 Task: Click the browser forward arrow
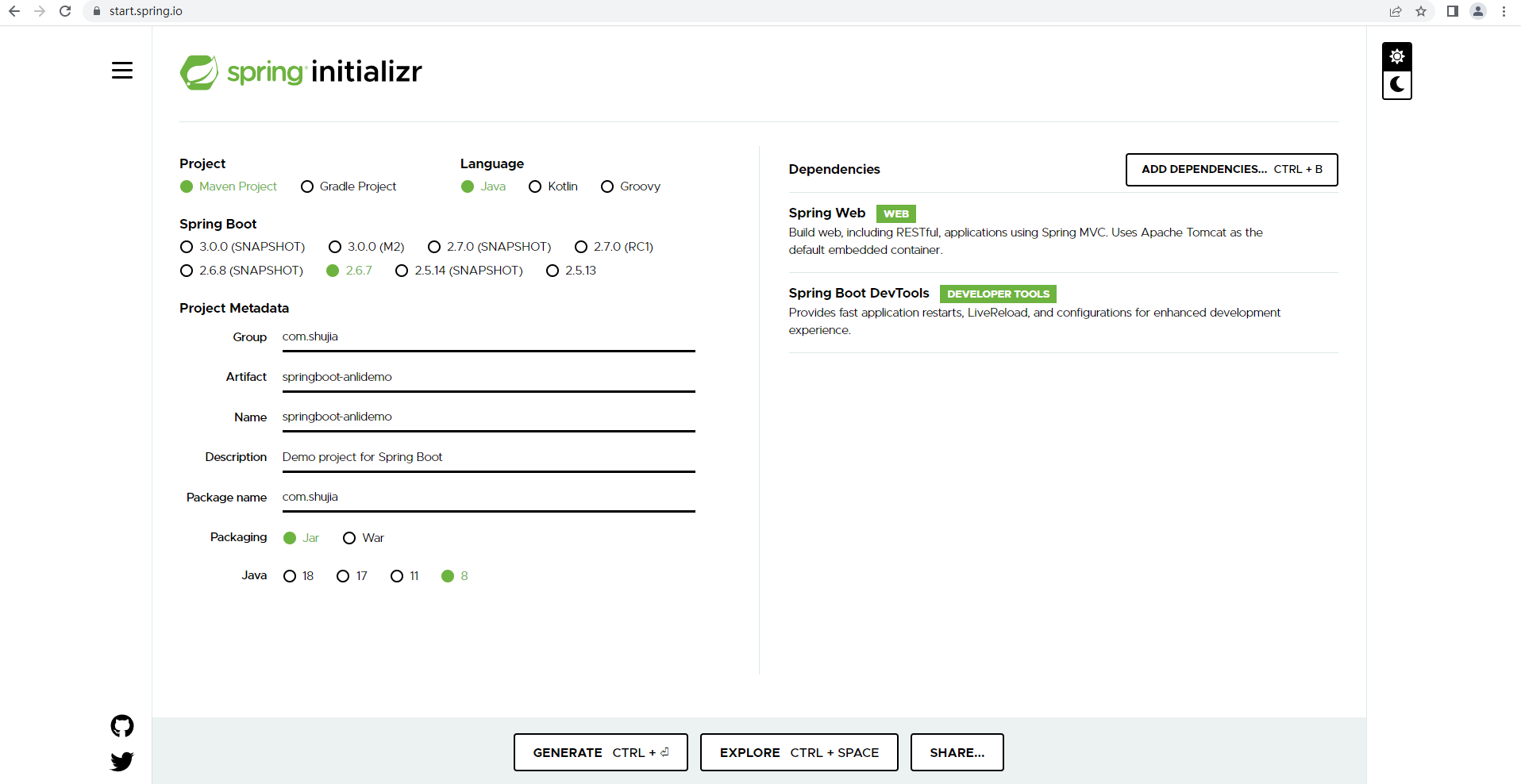click(40, 11)
